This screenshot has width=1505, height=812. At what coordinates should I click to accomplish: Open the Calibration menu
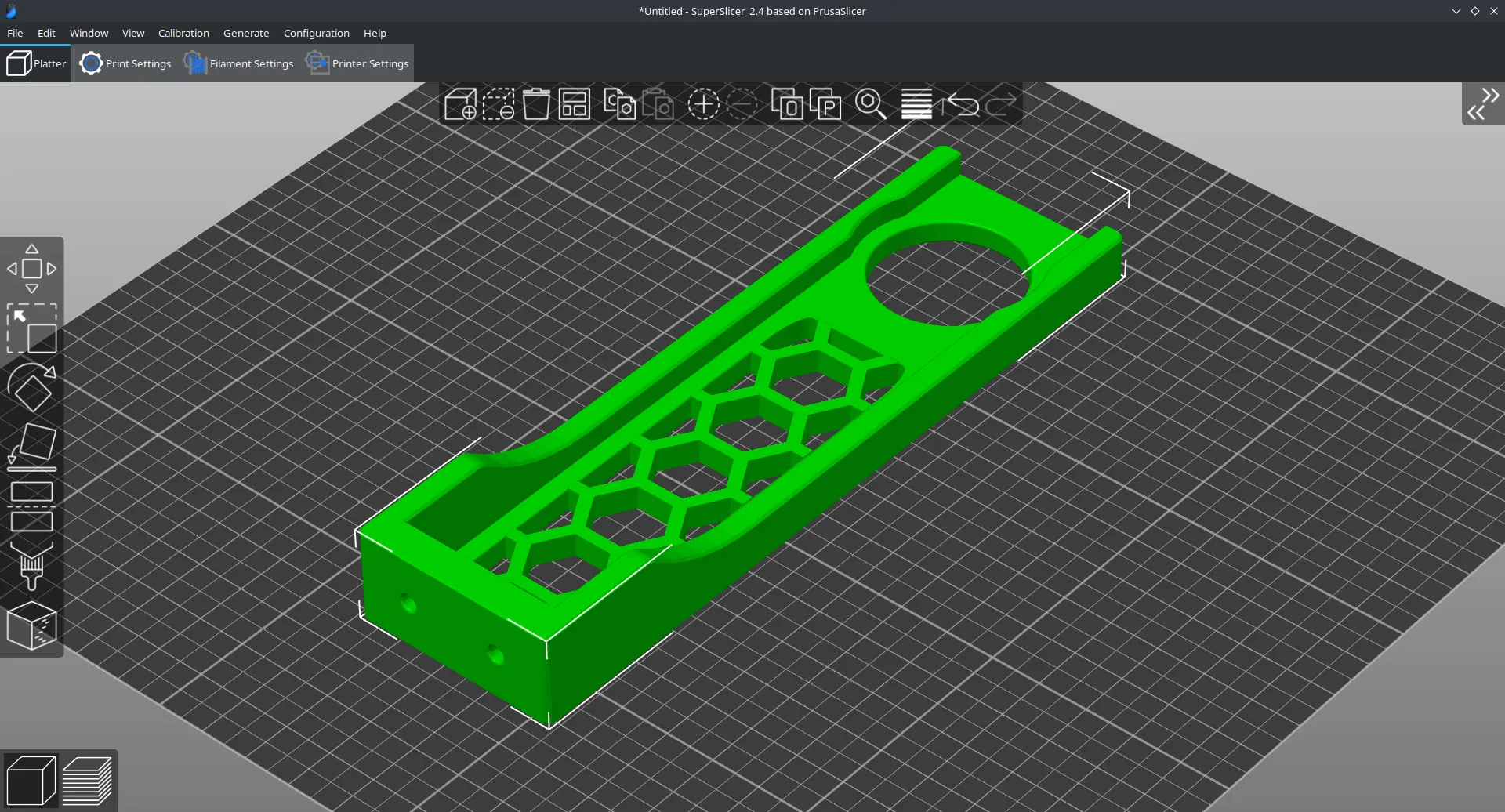(x=183, y=33)
